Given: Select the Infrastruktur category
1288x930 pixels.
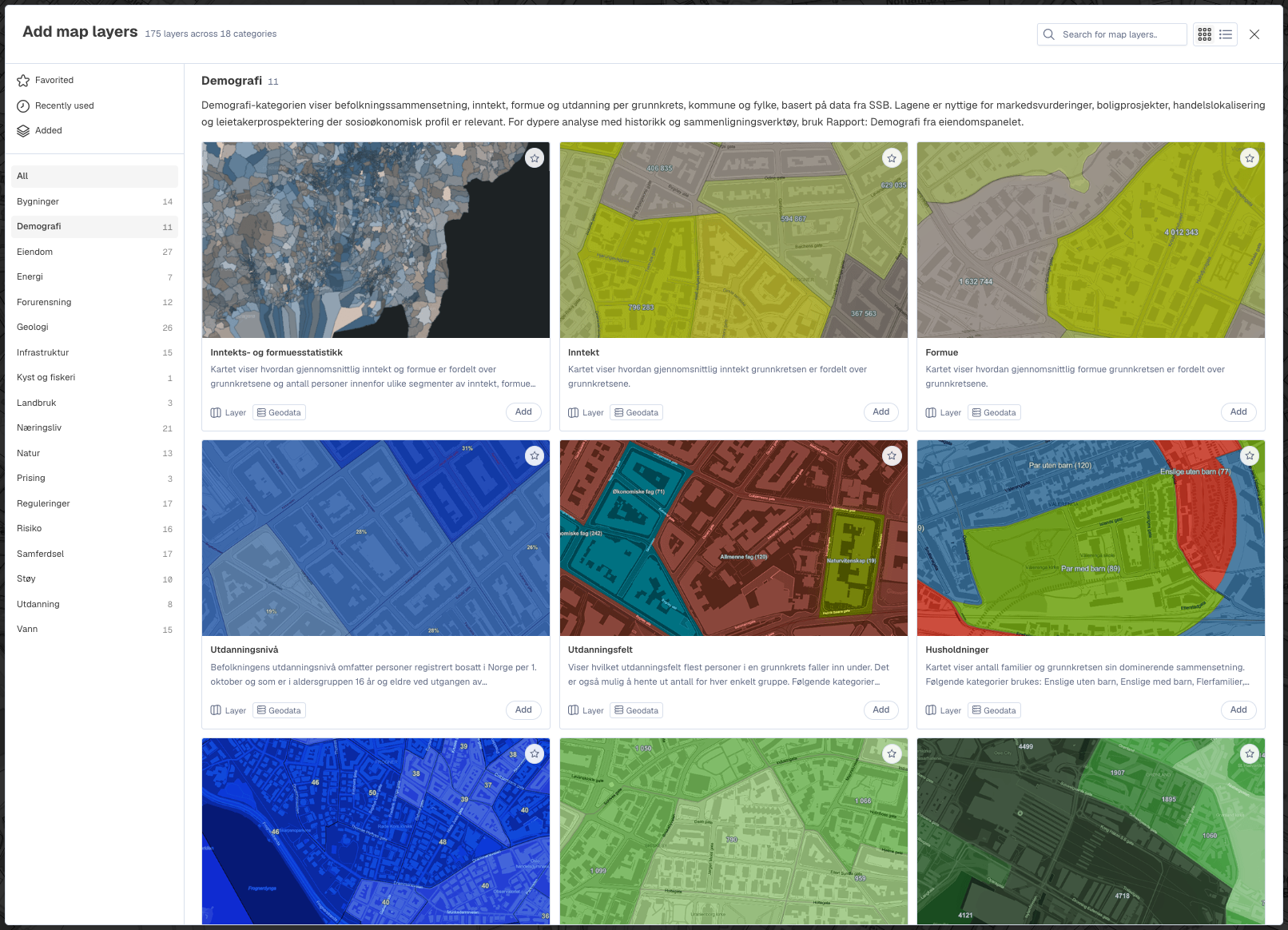Looking at the screenshot, I should pyautogui.click(x=94, y=352).
